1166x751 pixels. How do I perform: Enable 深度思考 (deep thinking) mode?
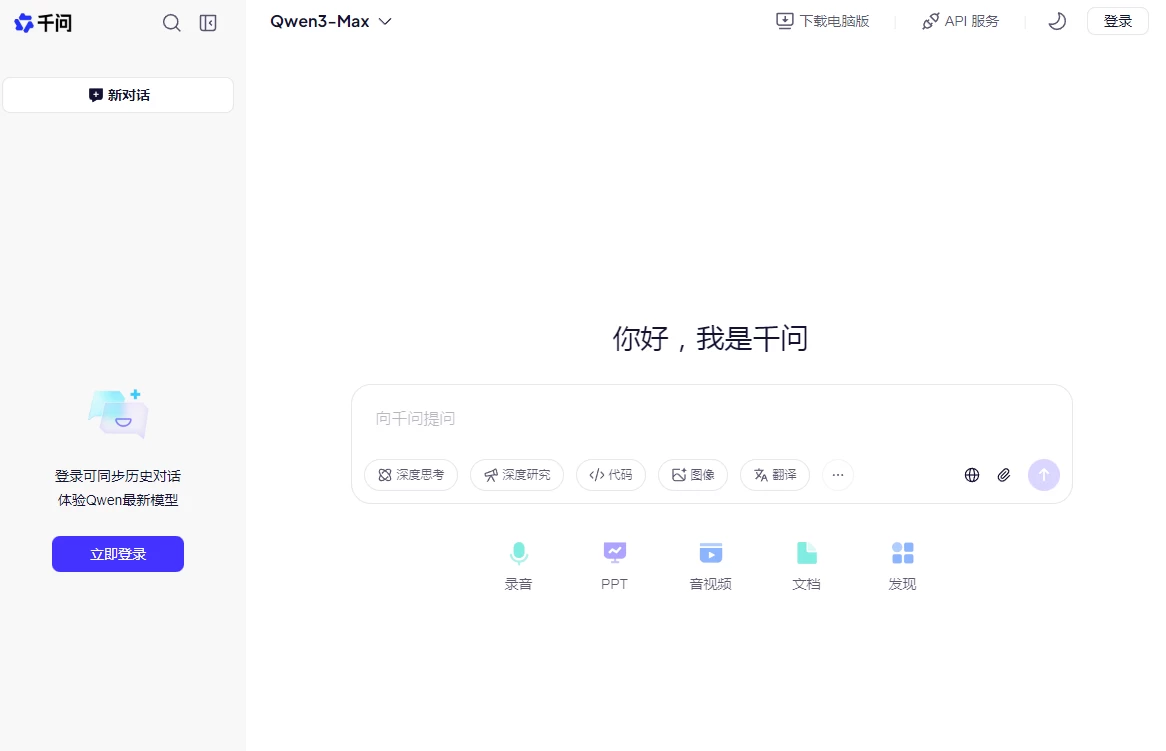tap(410, 475)
